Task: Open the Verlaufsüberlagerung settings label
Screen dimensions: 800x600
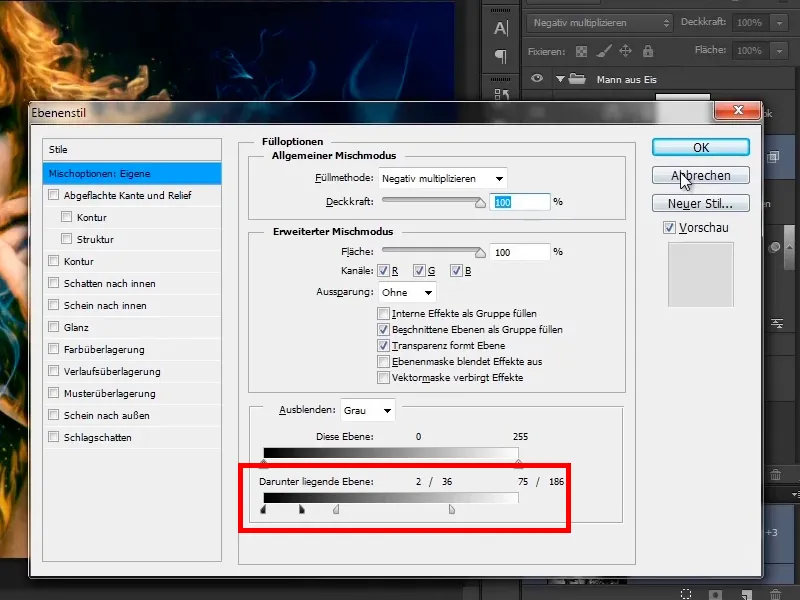Action: click(x=112, y=371)
